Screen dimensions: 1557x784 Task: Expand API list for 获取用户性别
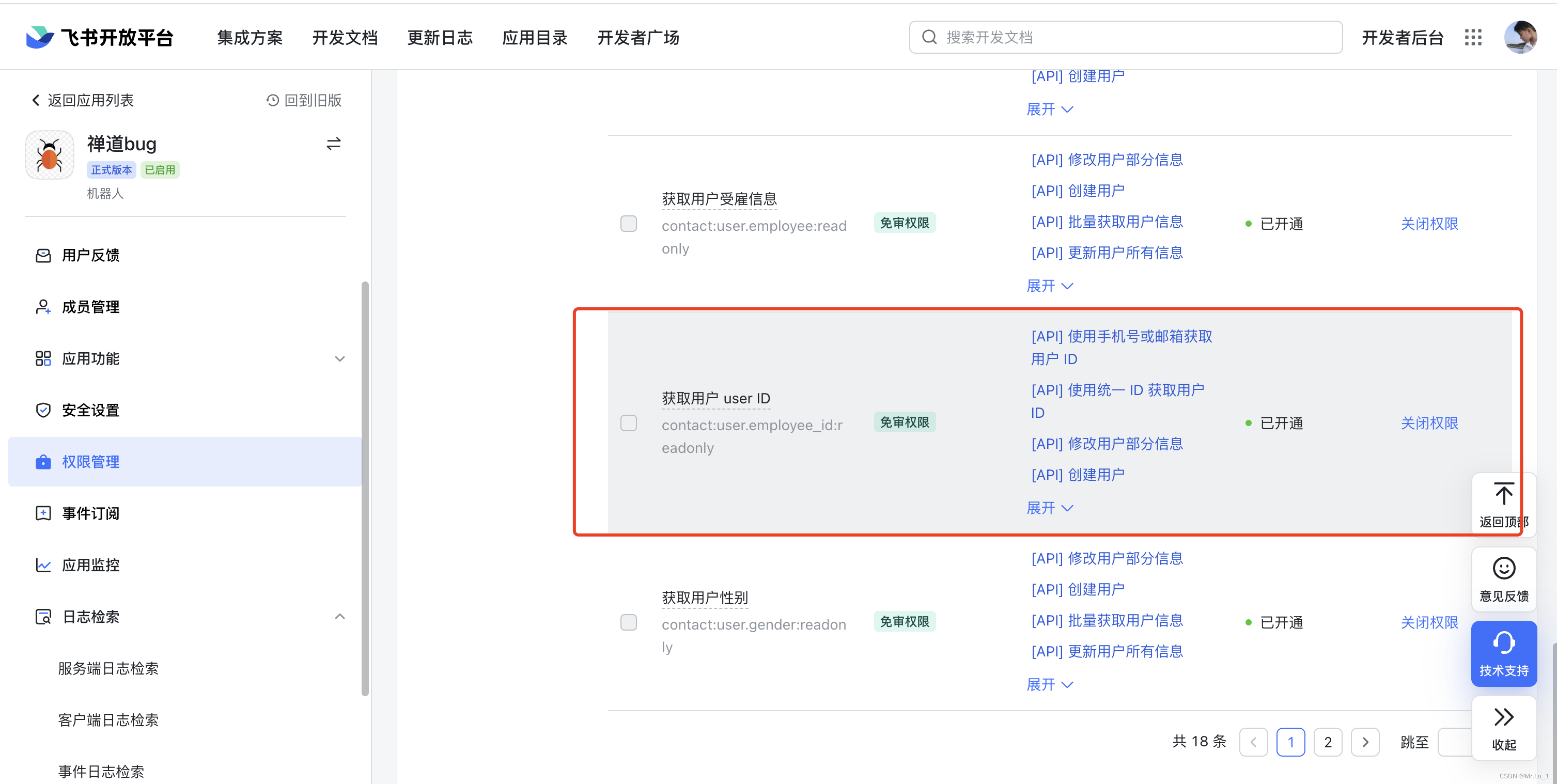pos(1050,685)
